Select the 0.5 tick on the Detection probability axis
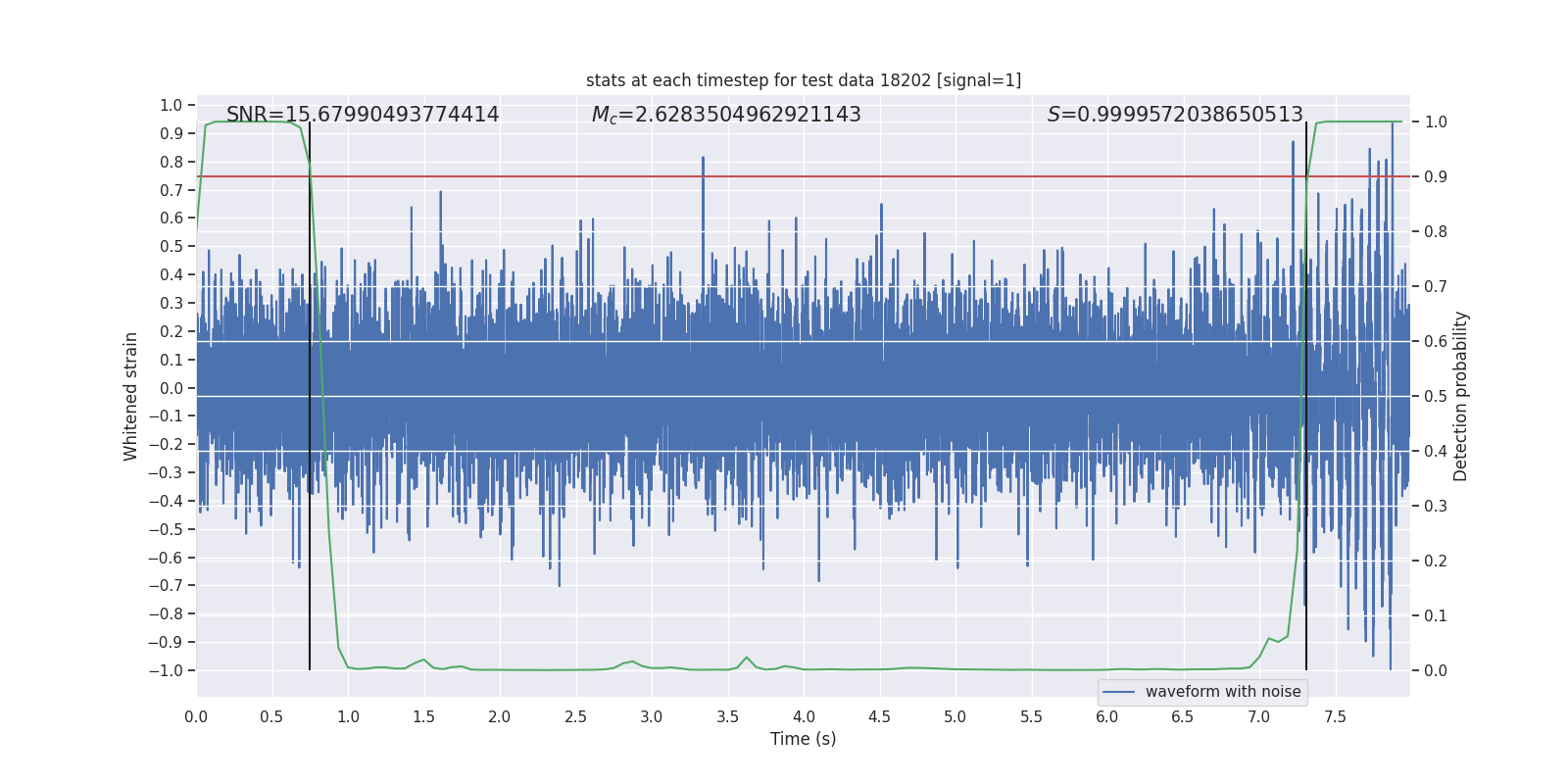 click(1436, 397)
